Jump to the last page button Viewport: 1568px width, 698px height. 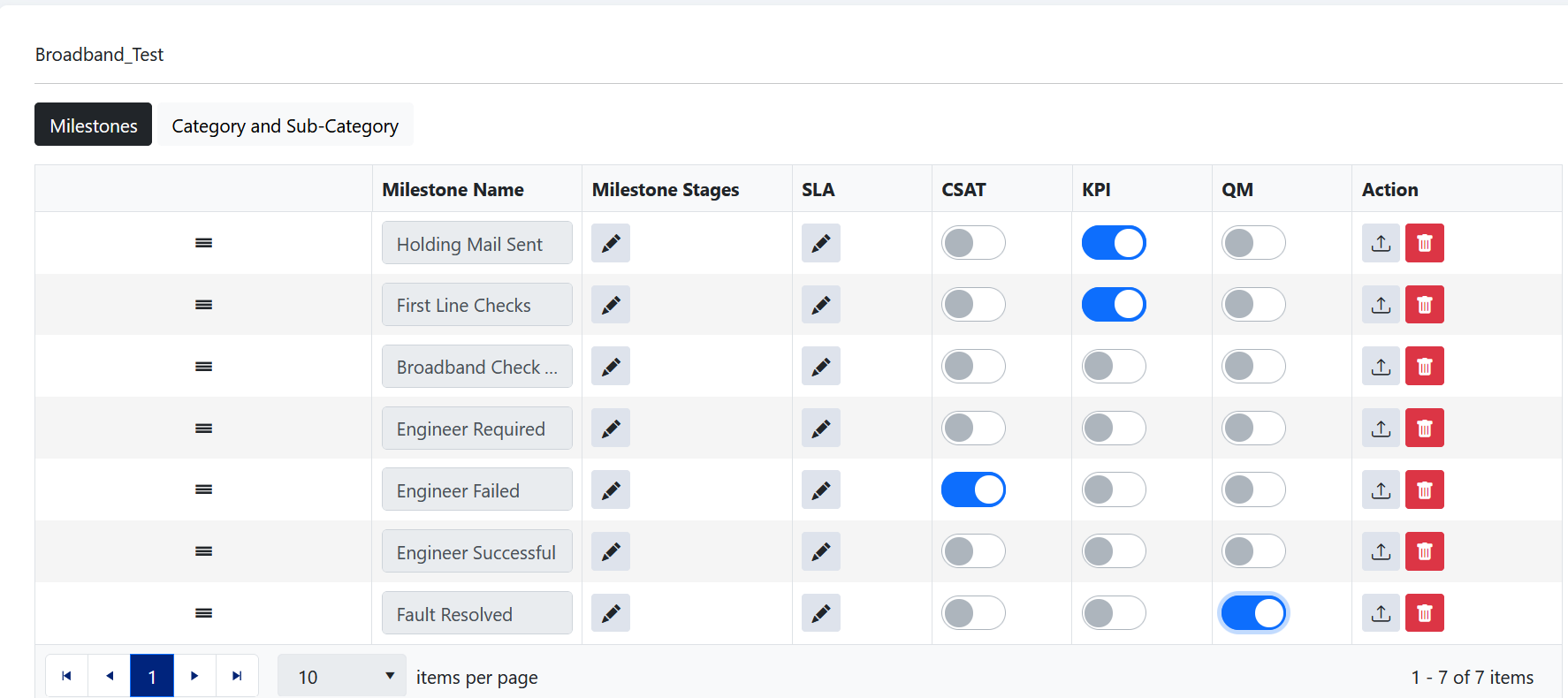[237, 676]
